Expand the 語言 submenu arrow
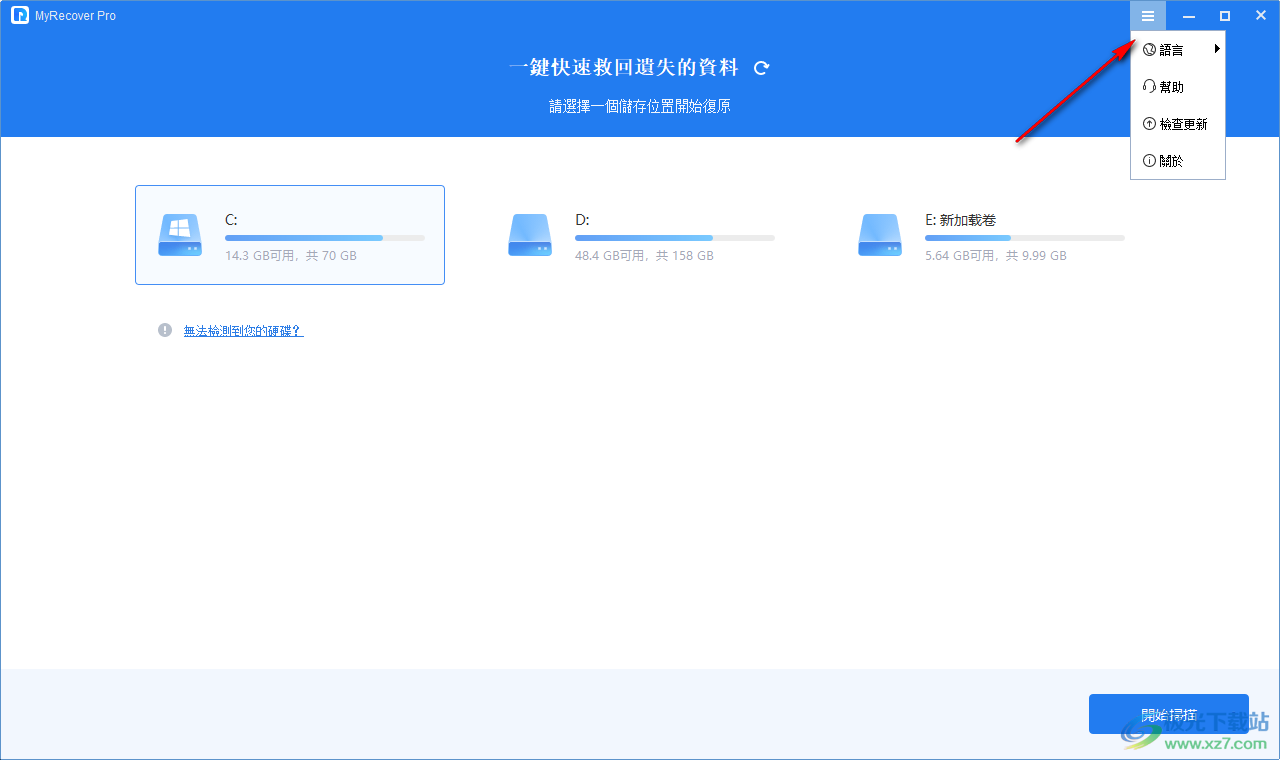The height and width of the screenshot is (760, 1280). [1217, 48]
